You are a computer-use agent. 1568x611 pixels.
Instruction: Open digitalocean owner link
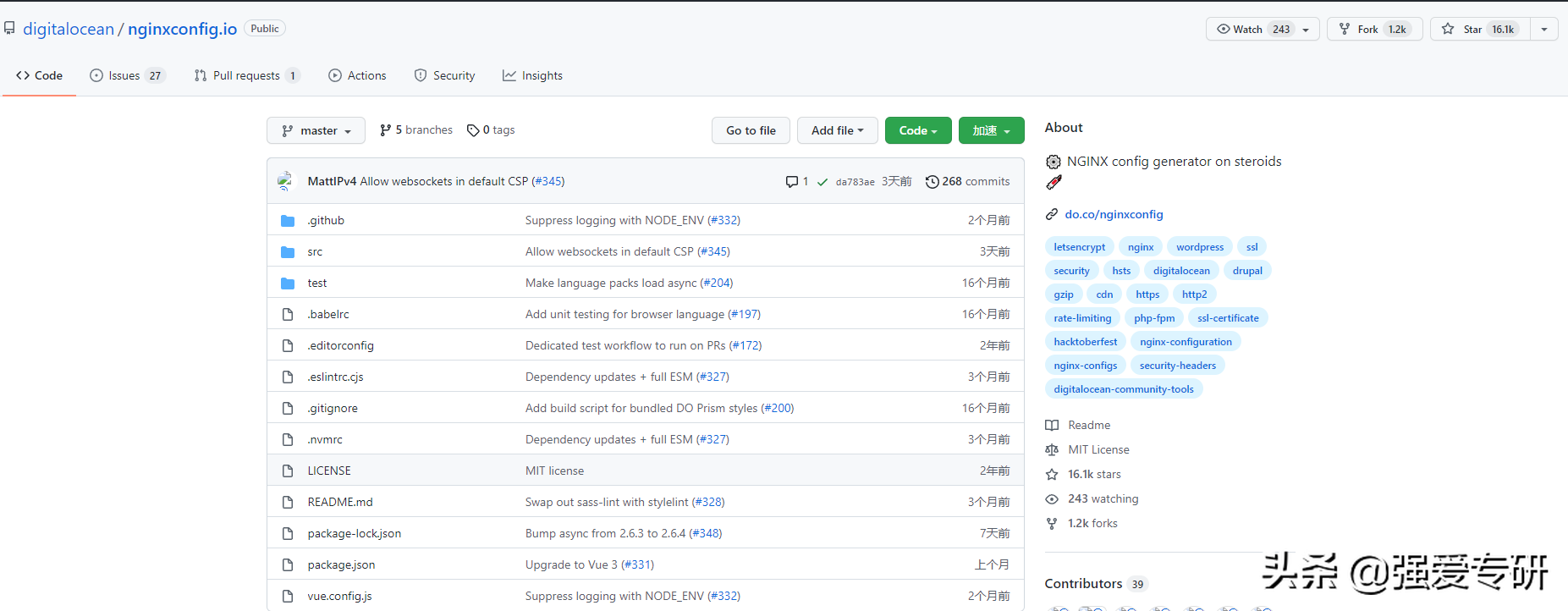69,29
